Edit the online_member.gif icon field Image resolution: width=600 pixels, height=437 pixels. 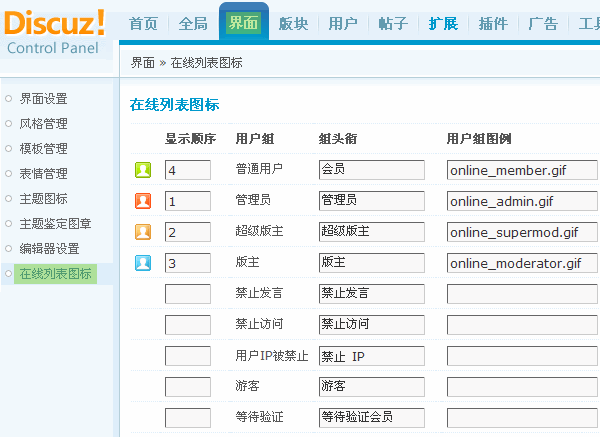tap(522, 170)
